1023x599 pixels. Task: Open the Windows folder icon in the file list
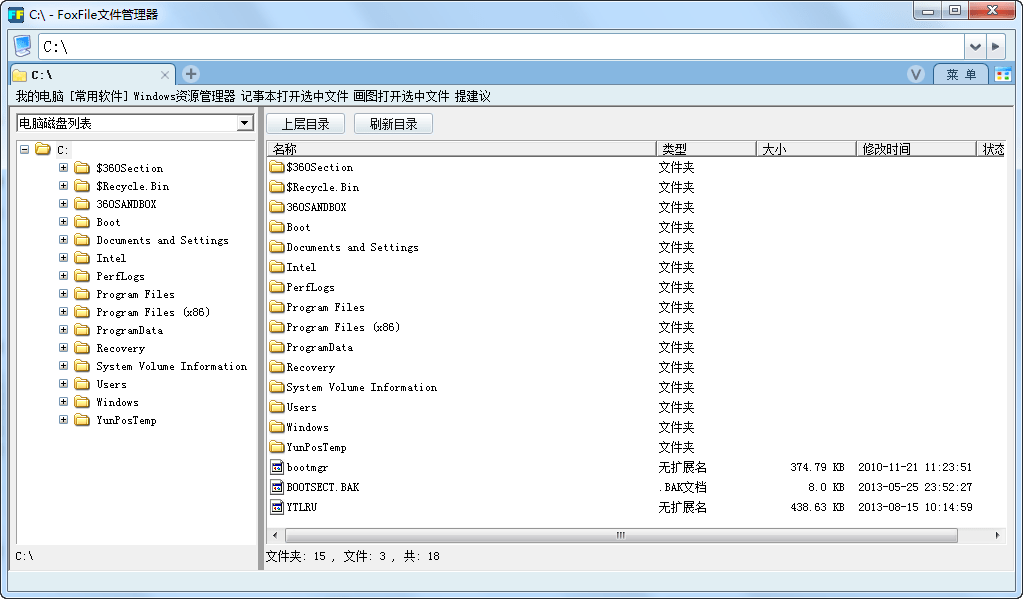276,427
